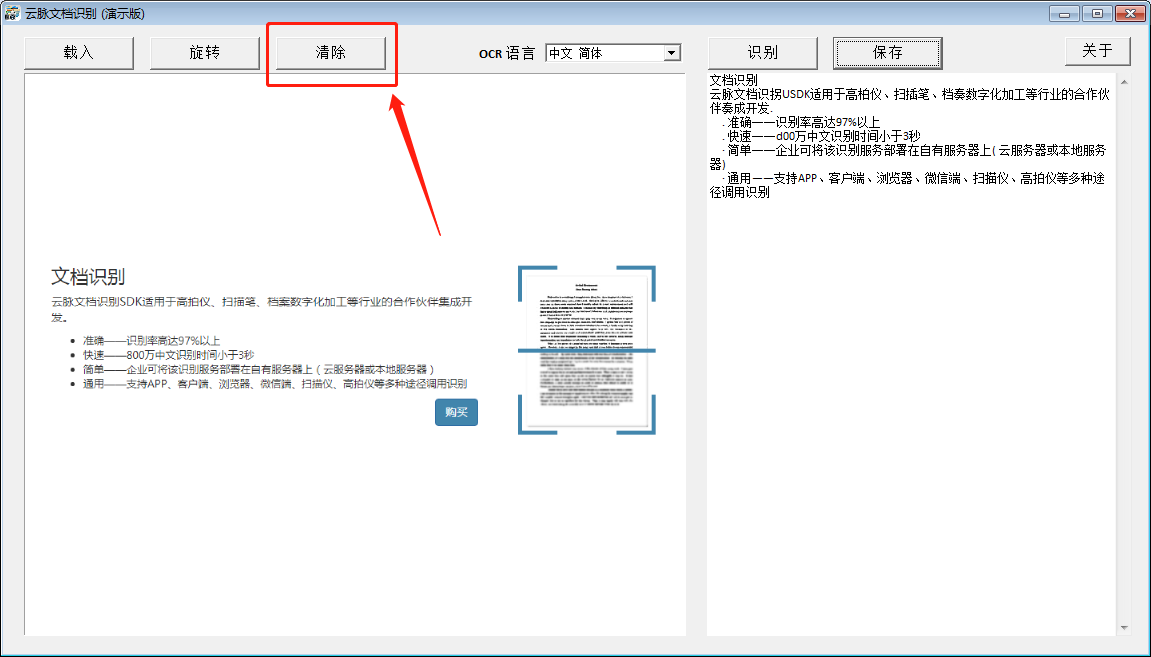Close the 云脉文档识别 window
Screen dimensions: 1151x657
pyautogui.click(x=1130, y=13)
